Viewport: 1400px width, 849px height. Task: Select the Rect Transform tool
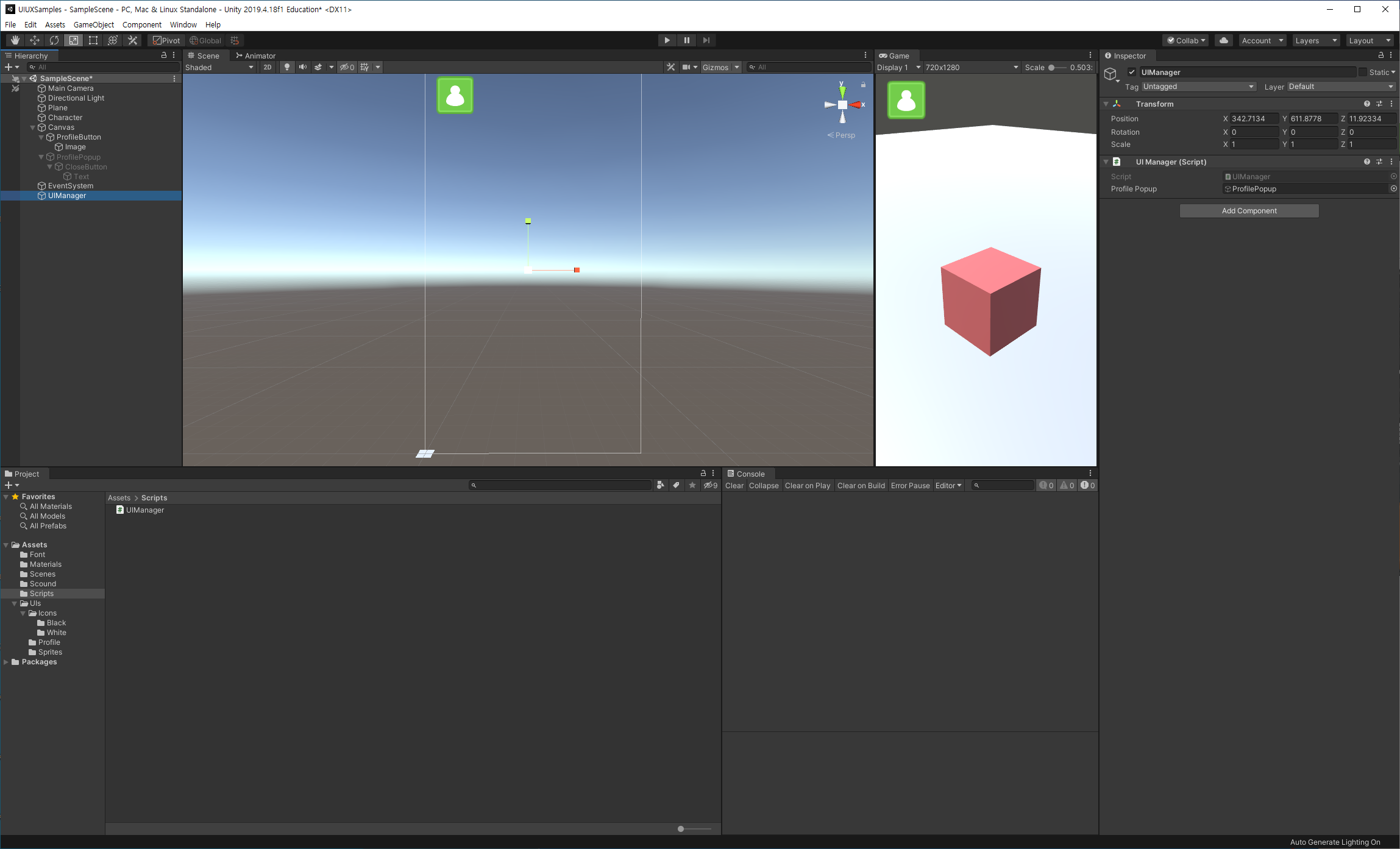tap(93, 40)
